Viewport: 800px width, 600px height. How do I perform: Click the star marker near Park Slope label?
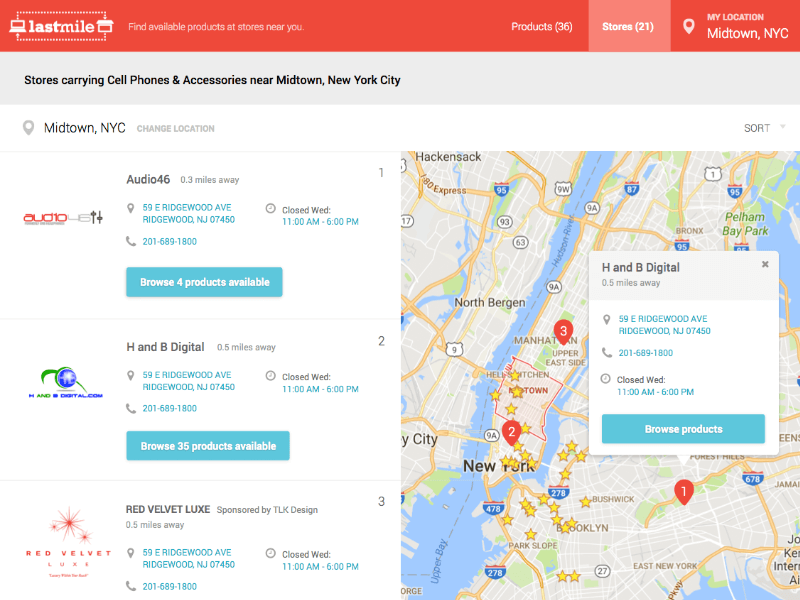coord(531,534)
